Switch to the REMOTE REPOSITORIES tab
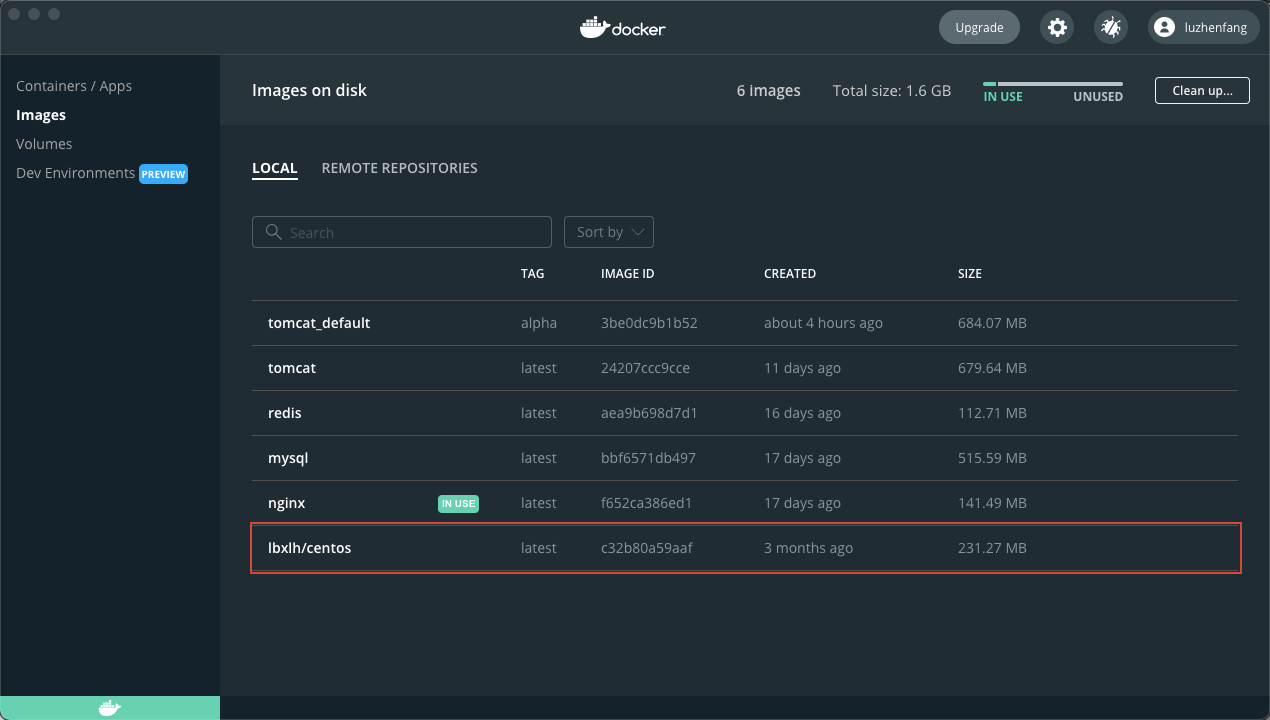Image resolution: width=1270 pixels, height=720 pixels. click(399, 168)
